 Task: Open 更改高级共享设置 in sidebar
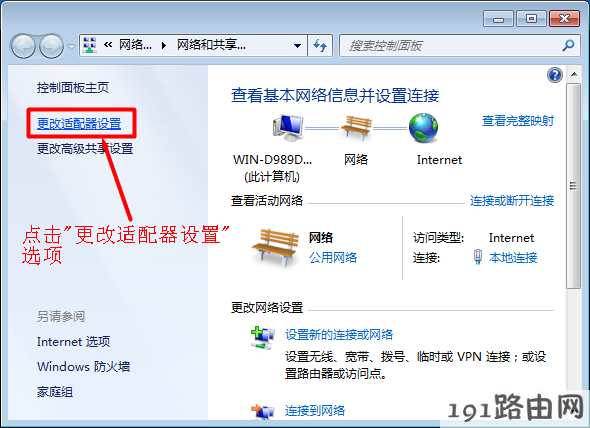pos(85,149)
